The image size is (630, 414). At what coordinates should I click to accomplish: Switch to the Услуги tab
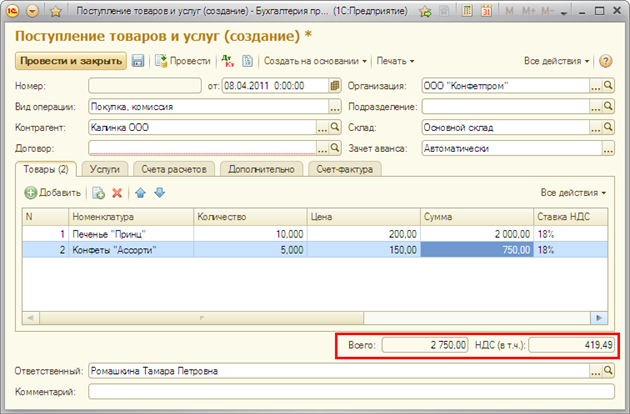[x=102, y=169]
